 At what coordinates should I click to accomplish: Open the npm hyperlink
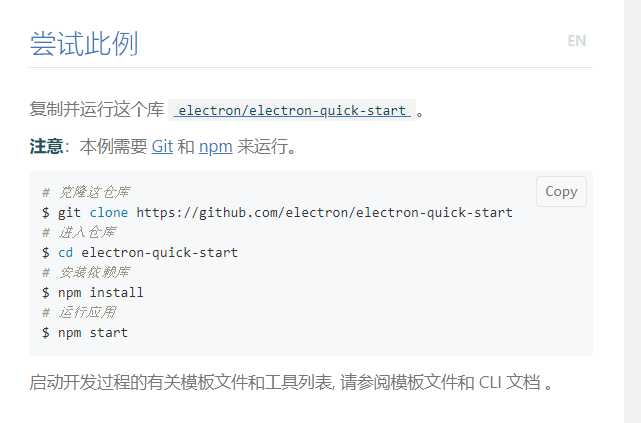tap(215, 147)
